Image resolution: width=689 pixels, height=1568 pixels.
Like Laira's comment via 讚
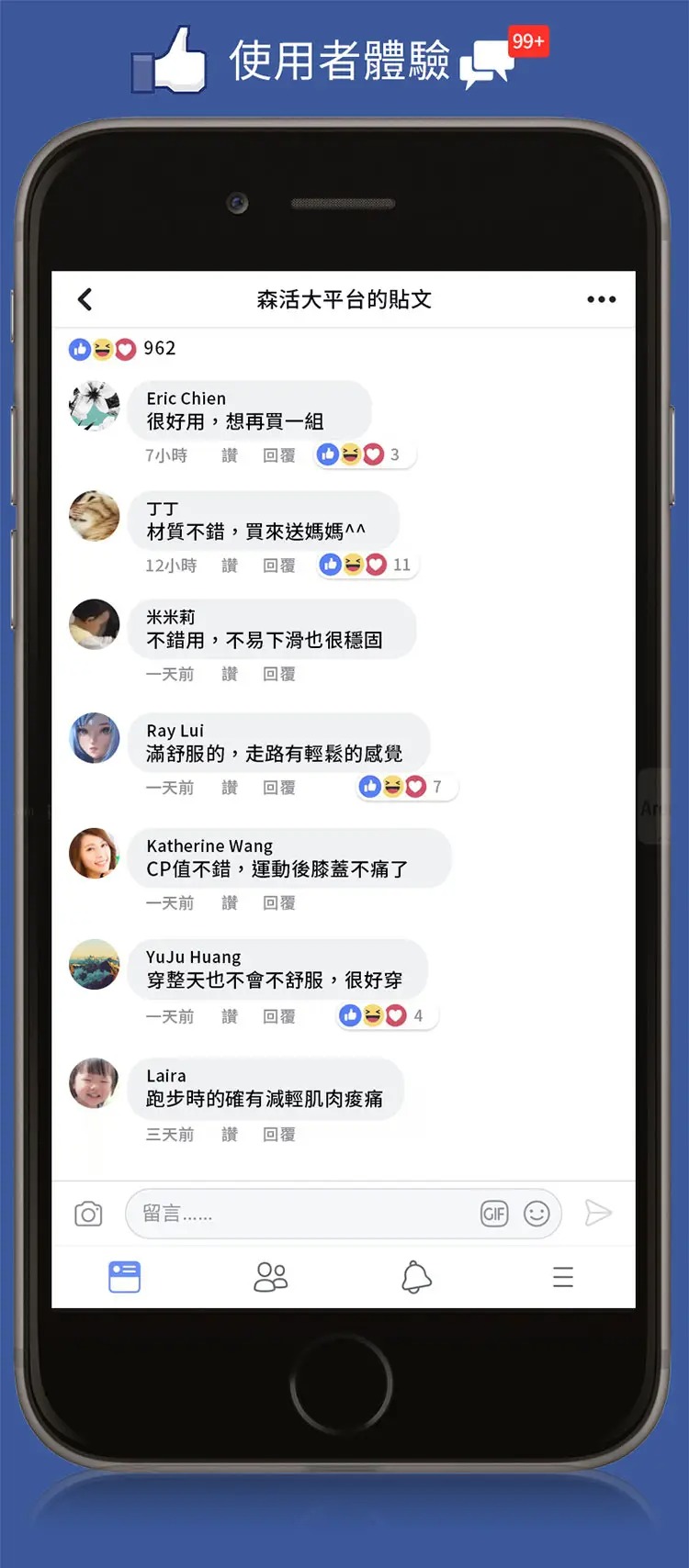(x=230, y=1135)
